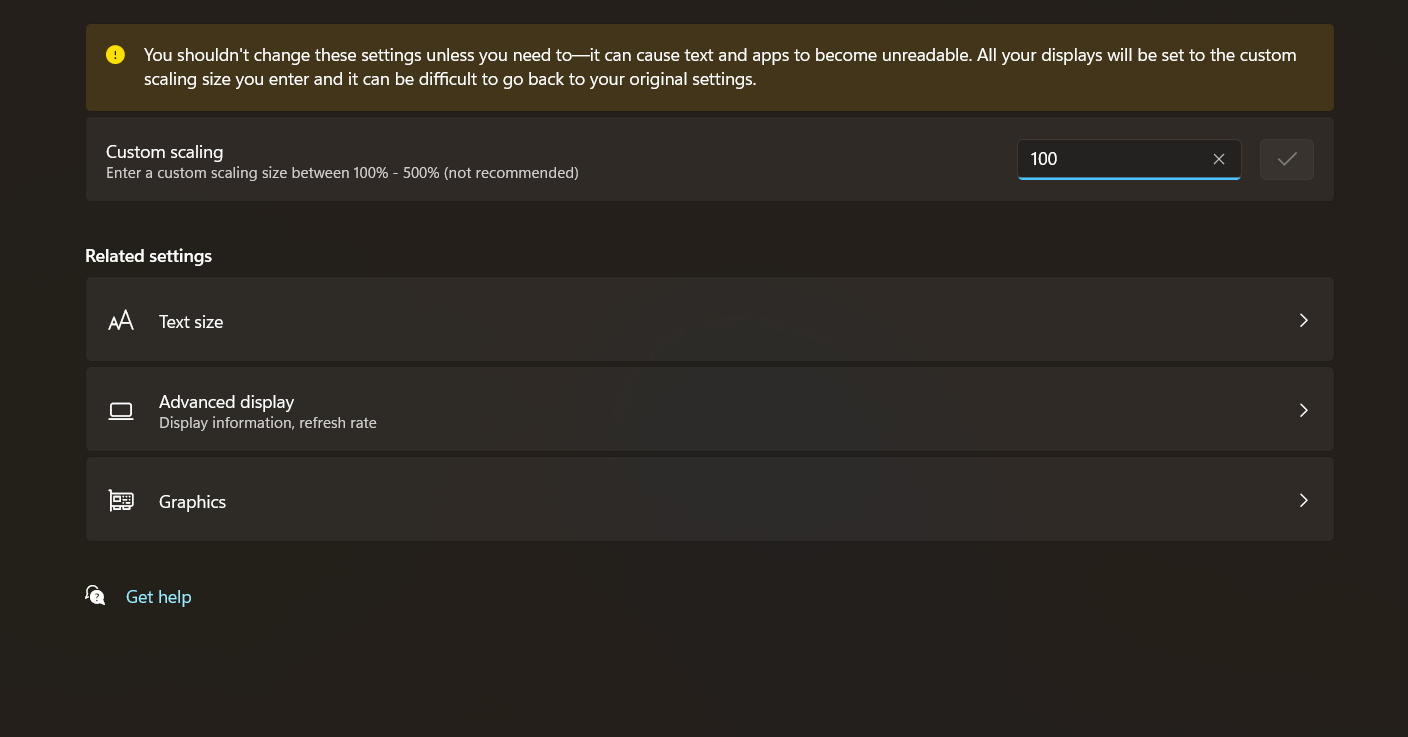
Task: Open the Graphics settings
Action: click(x=192, y=502)
